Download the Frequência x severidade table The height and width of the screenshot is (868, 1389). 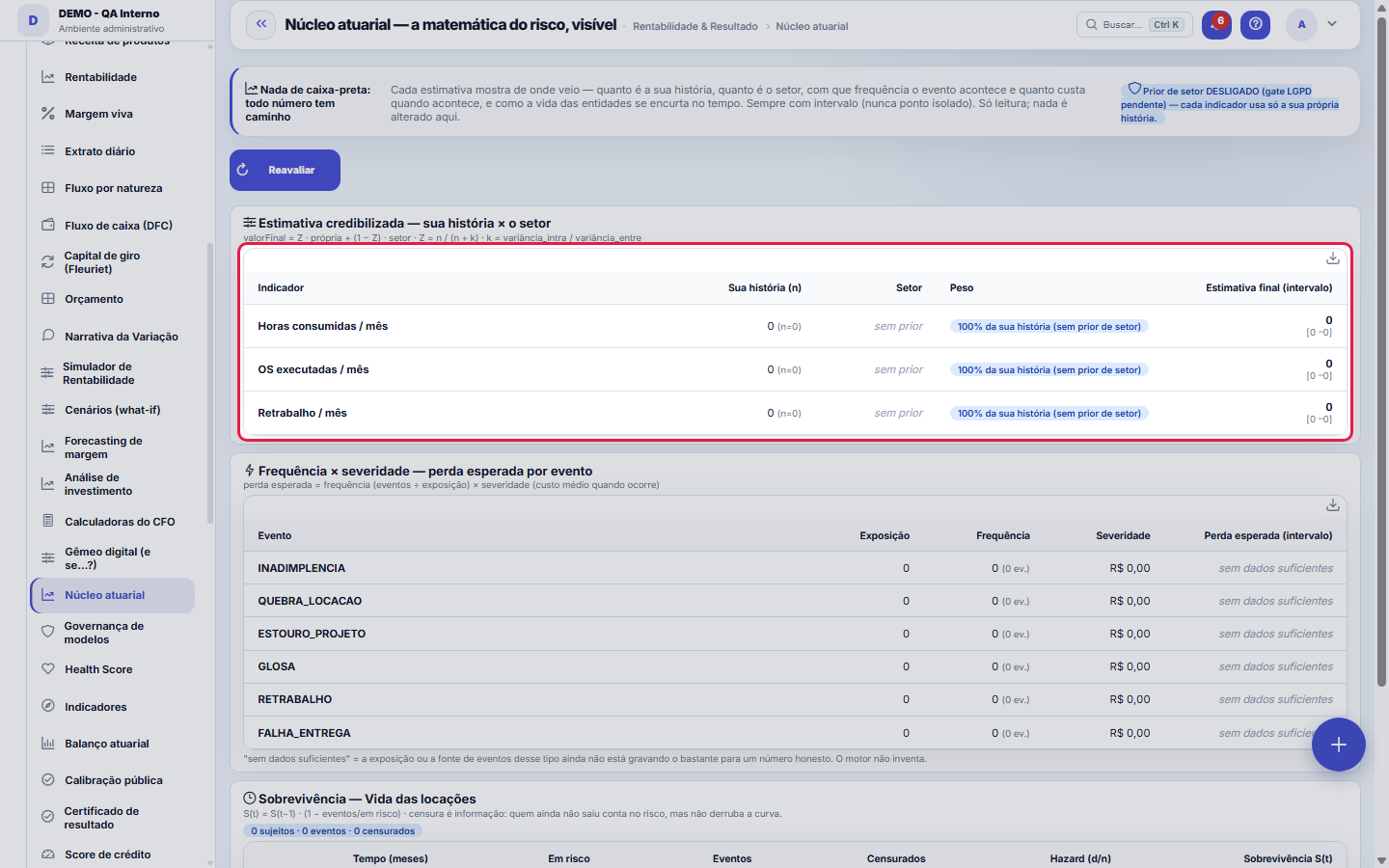coord(1332,505)
